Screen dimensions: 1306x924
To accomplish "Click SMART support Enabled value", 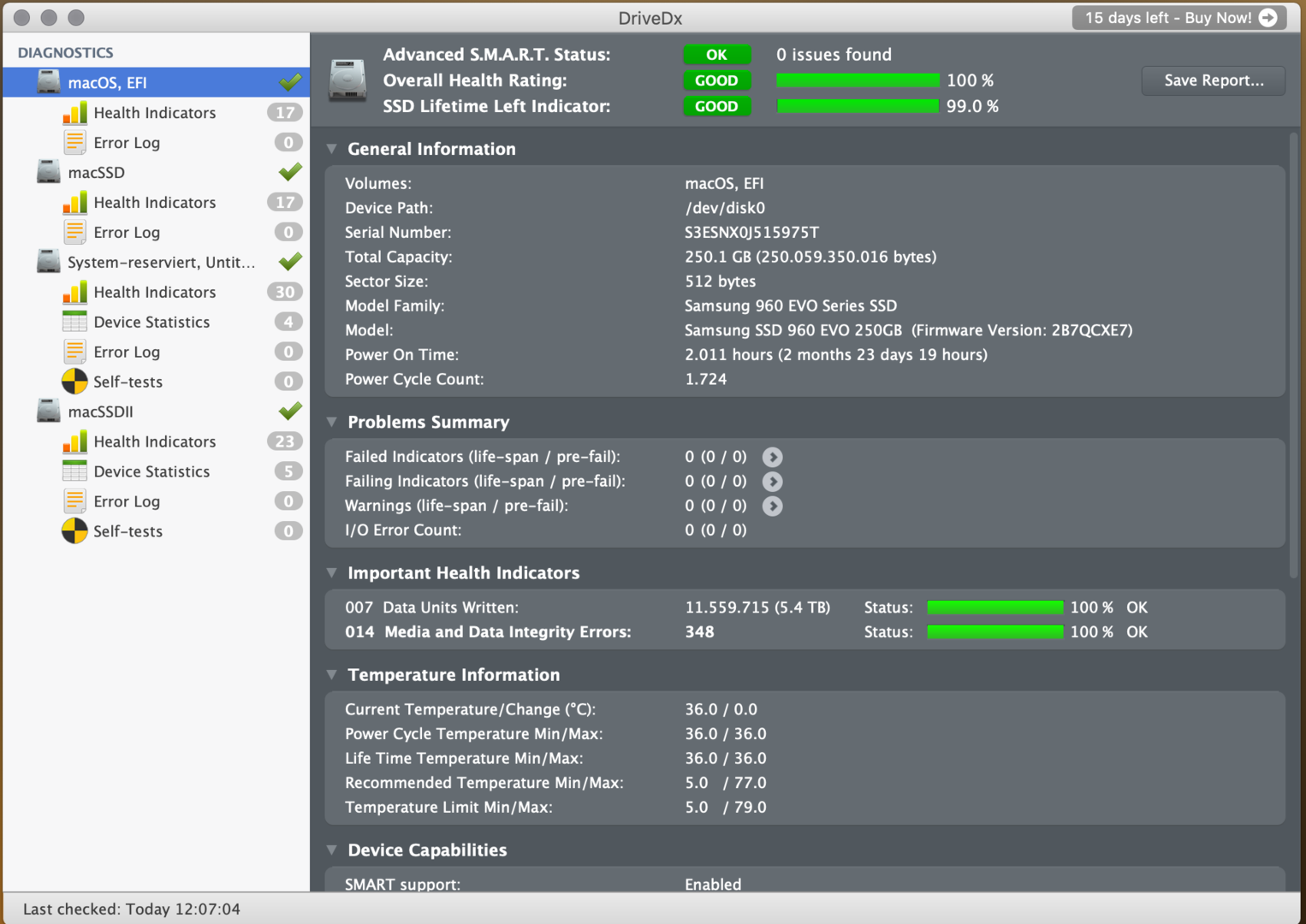I will [x=713, y=884].
